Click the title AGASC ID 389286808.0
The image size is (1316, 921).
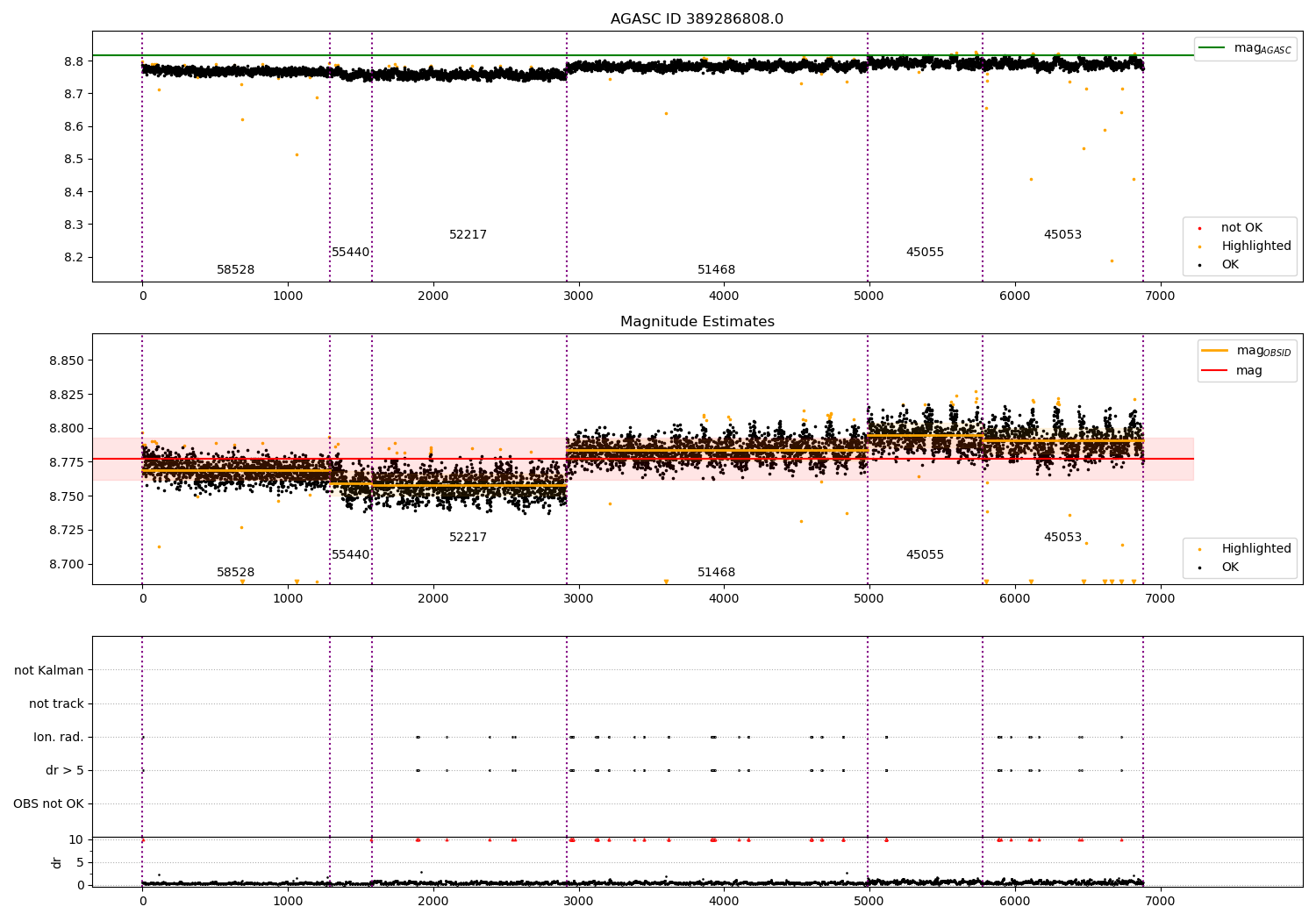point(697,19)
